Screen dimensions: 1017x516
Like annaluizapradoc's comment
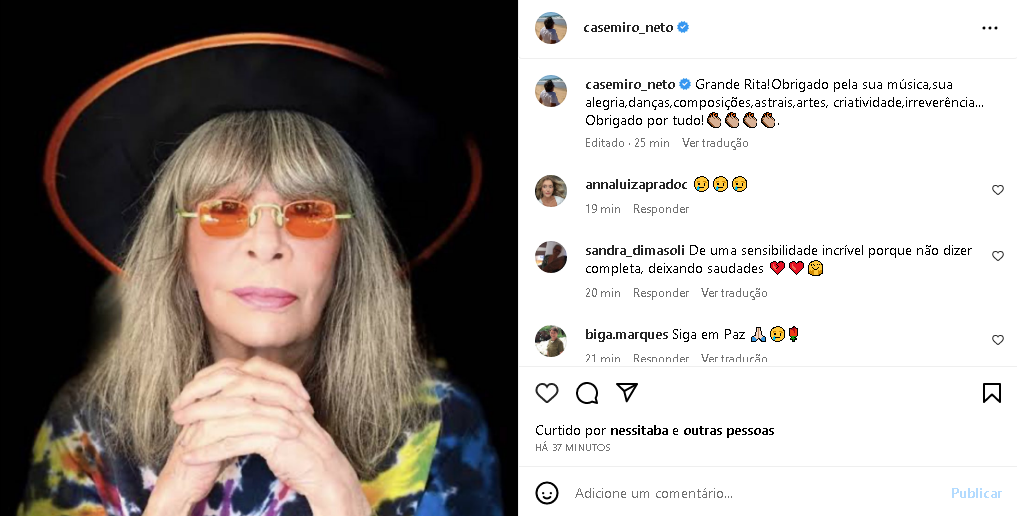997,190
